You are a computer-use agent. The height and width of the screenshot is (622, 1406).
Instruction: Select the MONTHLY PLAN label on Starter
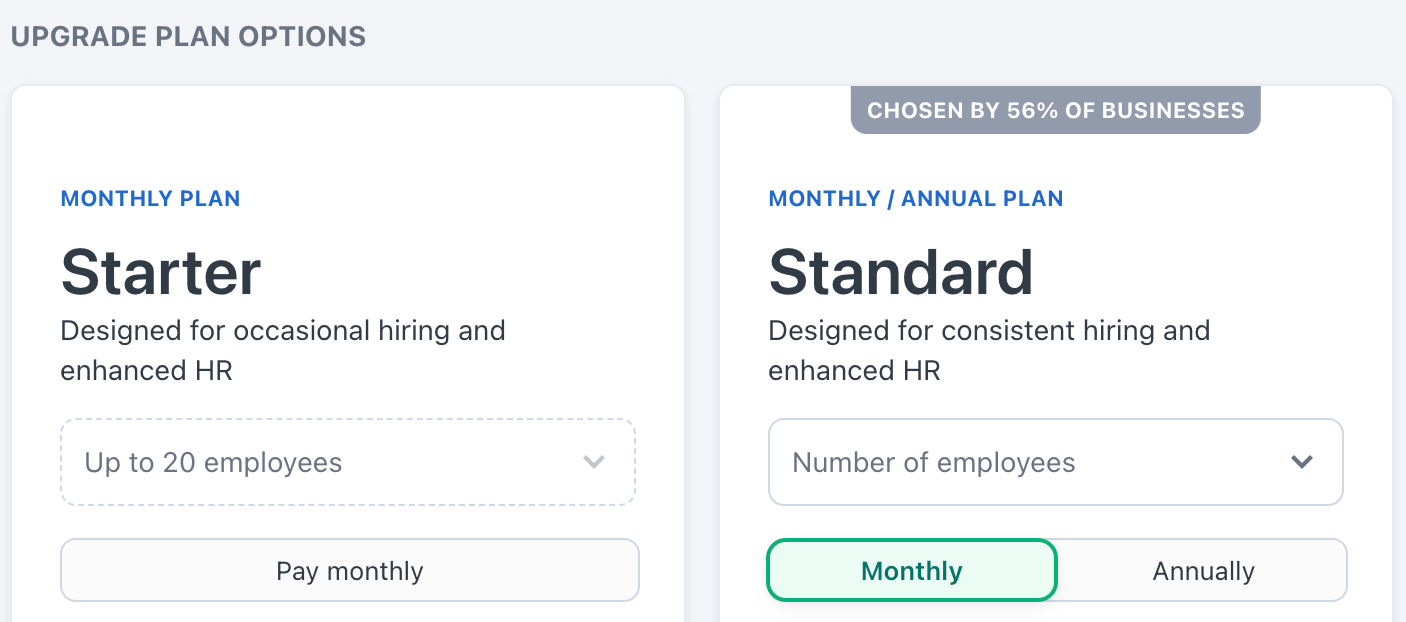(150, 198)
